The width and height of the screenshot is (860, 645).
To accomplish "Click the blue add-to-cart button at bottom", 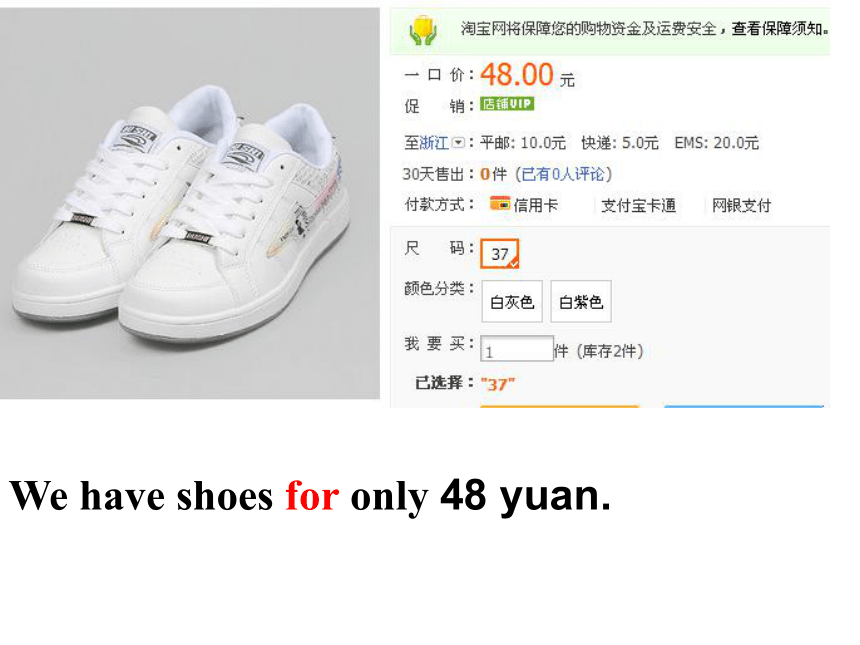I will click(x=744, y=406).
